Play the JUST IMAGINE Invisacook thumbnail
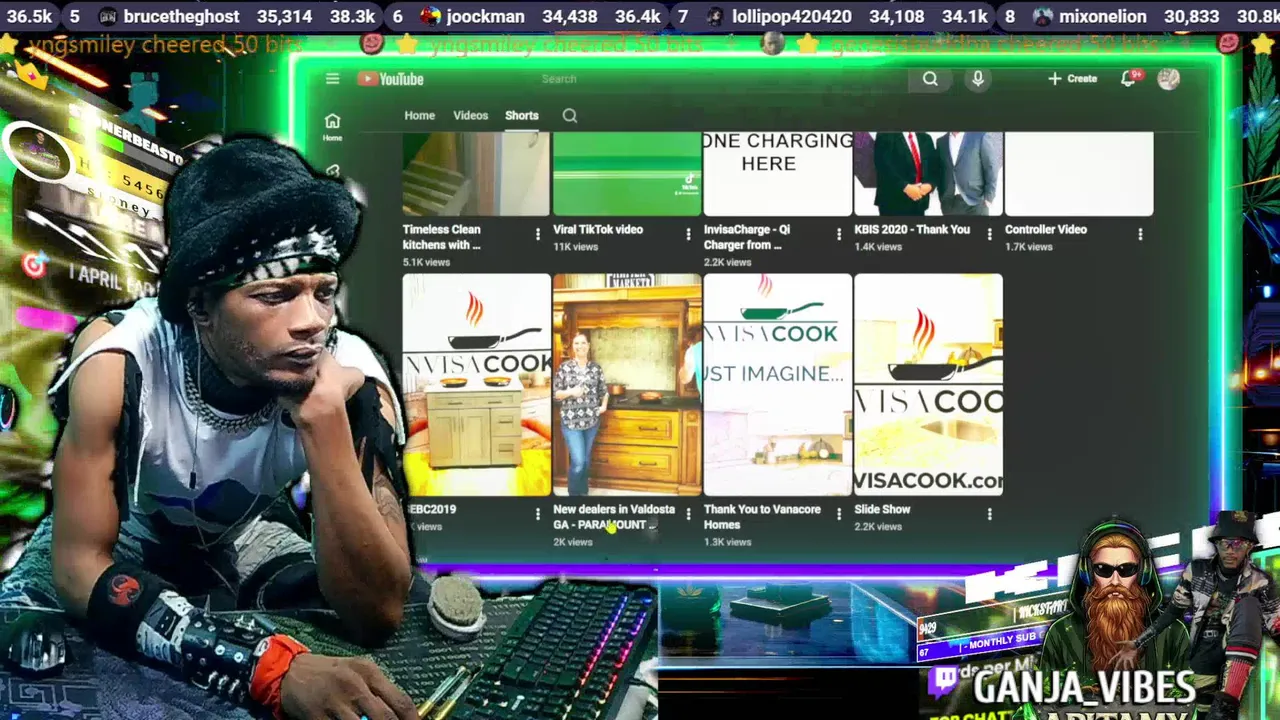The height and width of the screenshot is (720, 1280). pos(778,385)
